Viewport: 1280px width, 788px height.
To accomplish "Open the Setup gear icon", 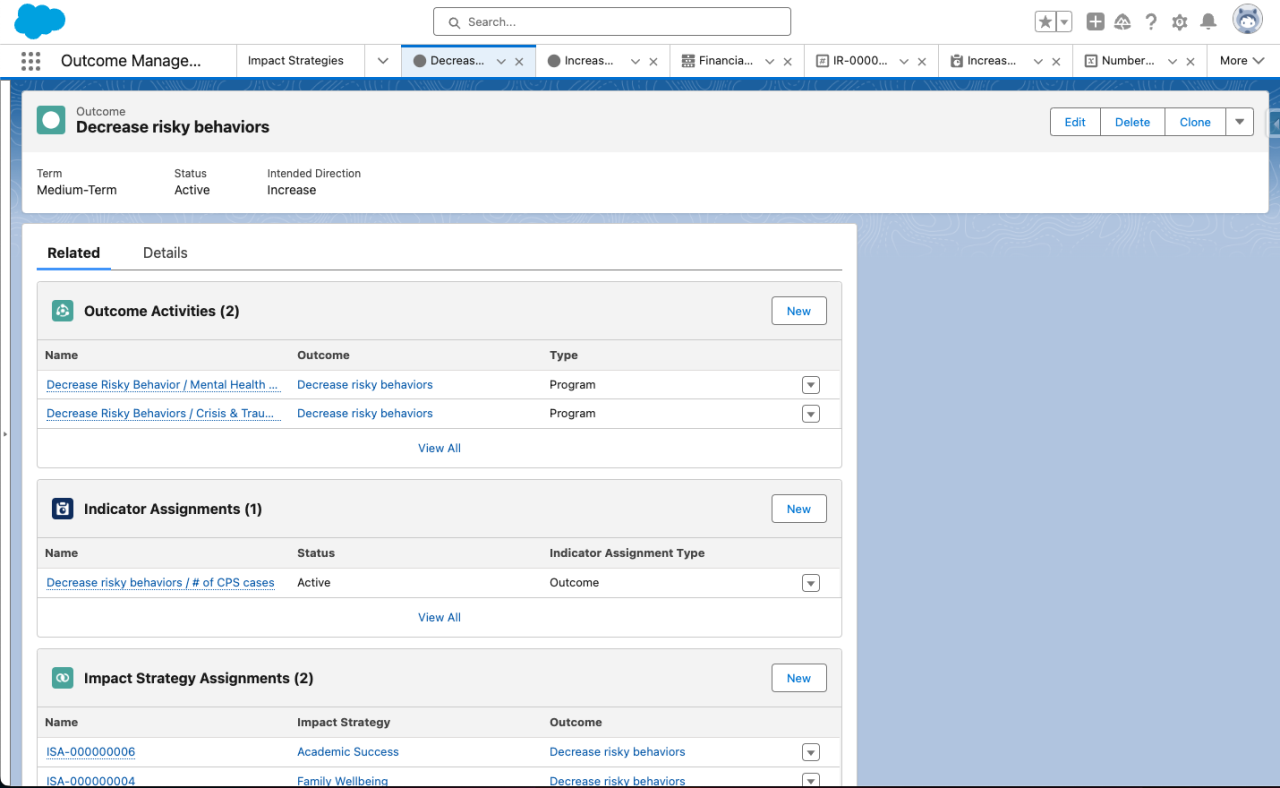I will [x=1180, y=22].
